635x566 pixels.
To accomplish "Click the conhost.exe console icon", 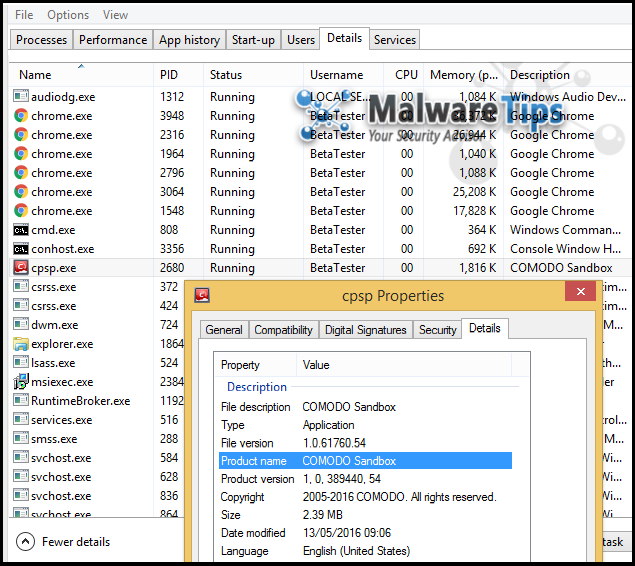I will [21, 249].
